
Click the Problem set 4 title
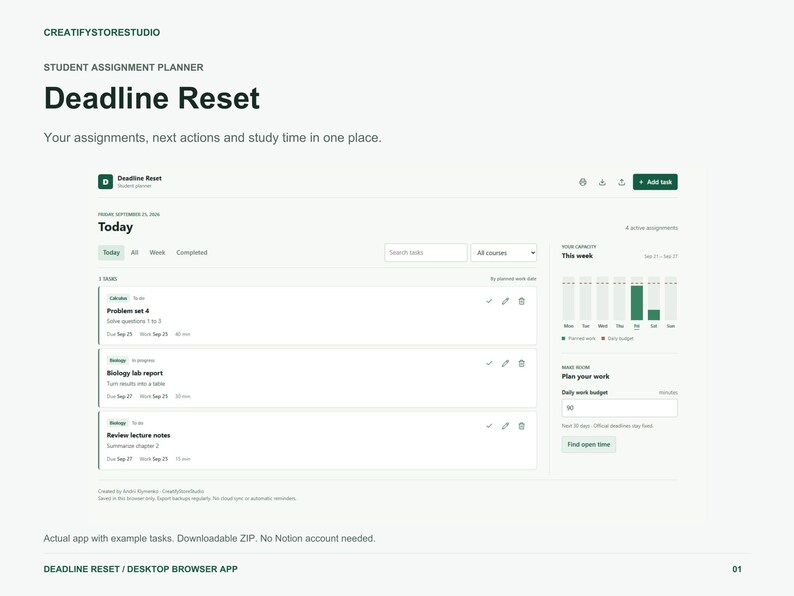pyautogui.click(x=128, y=311)
